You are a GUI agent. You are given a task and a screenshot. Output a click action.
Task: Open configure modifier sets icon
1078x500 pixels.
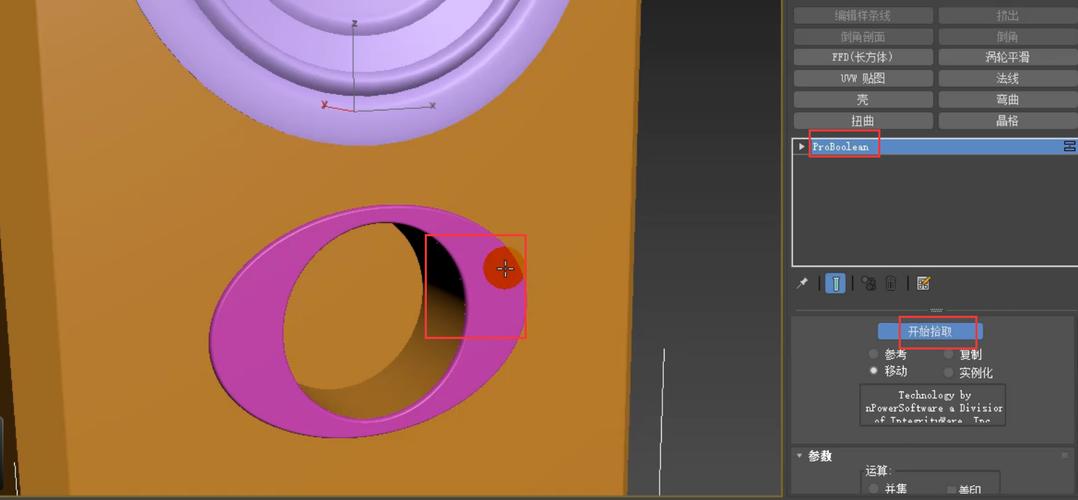click(923, 284)
